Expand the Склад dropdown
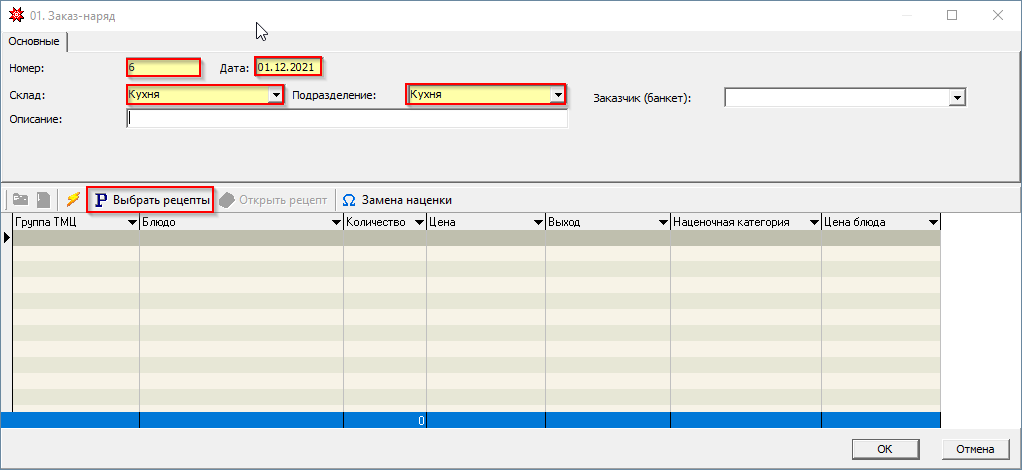 coord(275,95)
